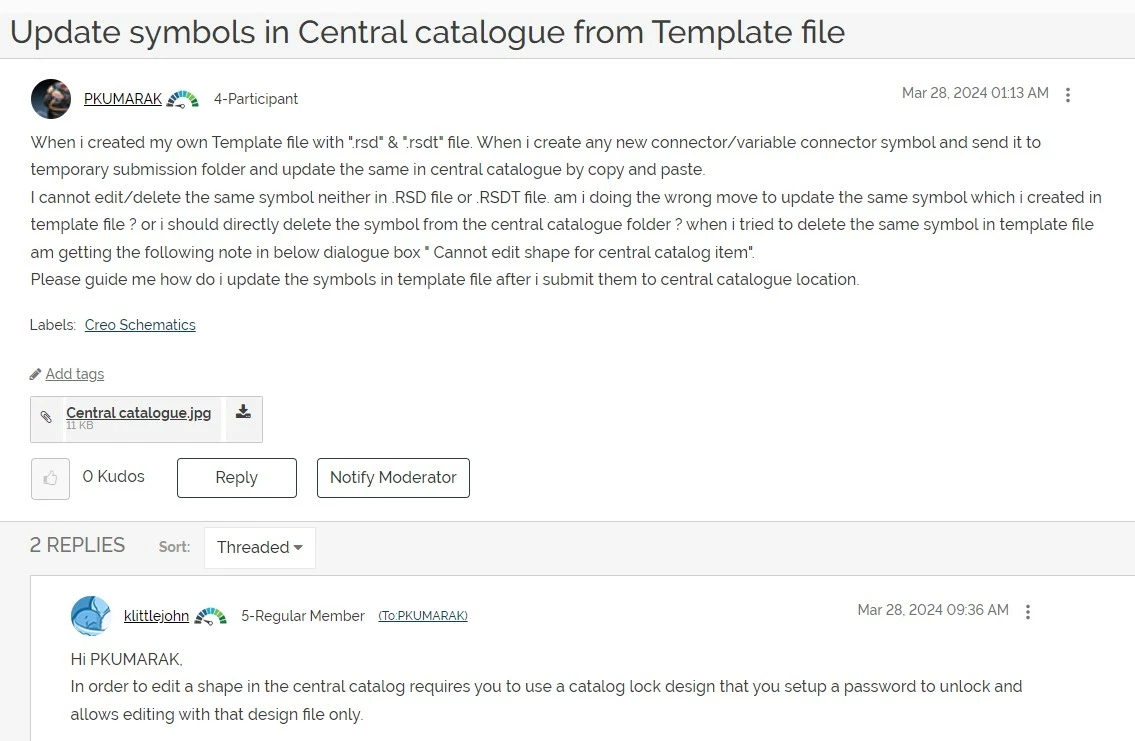
Task: Click the Add tags link
Action: [x=75, y=374]
